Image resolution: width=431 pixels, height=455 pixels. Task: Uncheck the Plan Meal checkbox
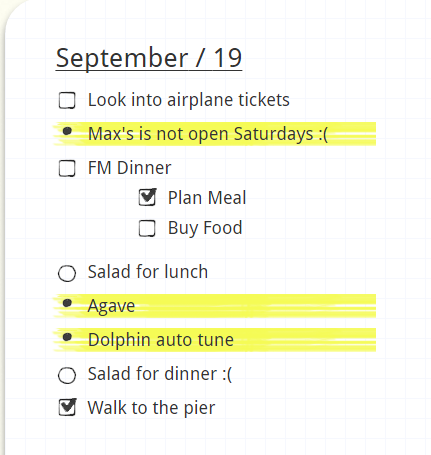point(147,197)
